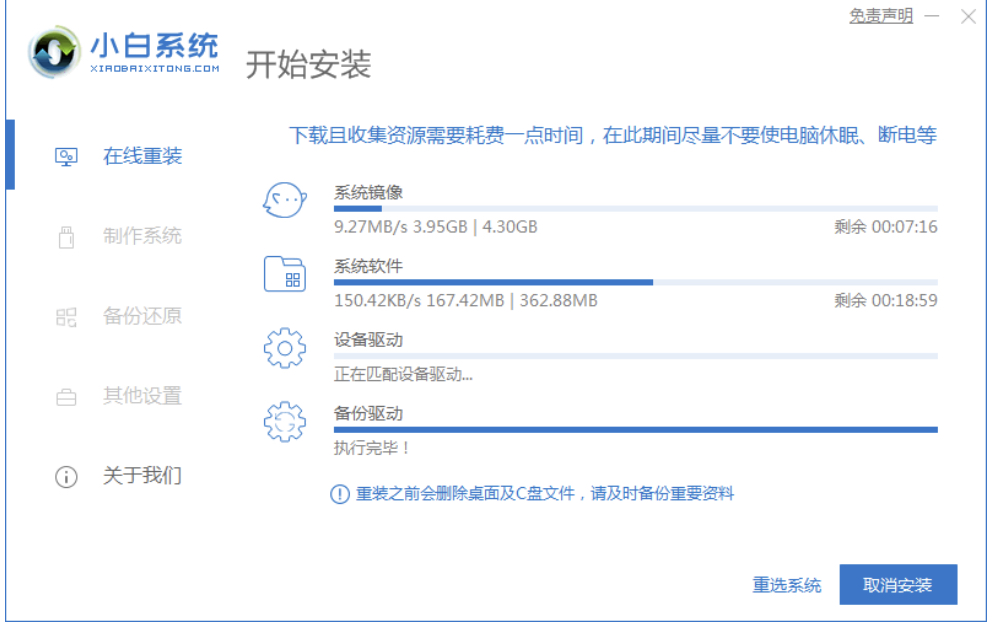Open the 在线重装 sidebar tab
994x627 pixels.
click(142, 157)
